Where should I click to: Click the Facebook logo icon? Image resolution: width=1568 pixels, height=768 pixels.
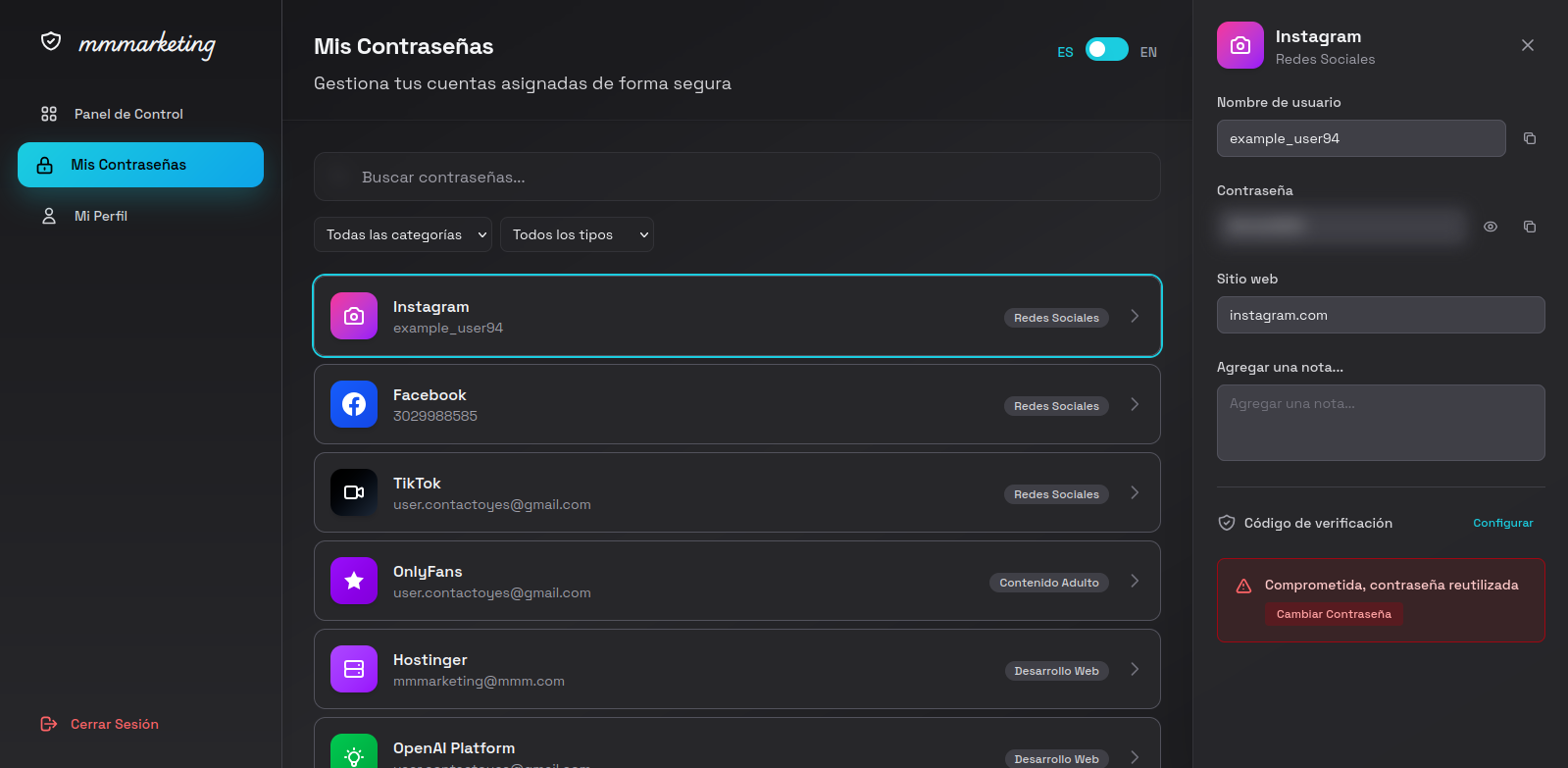coord(354,404)
